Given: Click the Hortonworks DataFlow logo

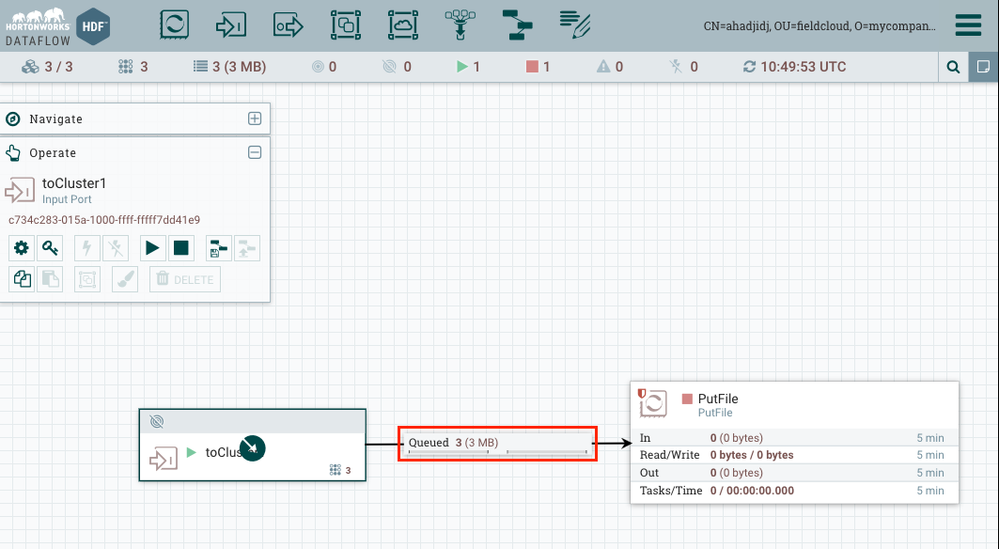Looking at the screenshot, I should coord(57,26).
